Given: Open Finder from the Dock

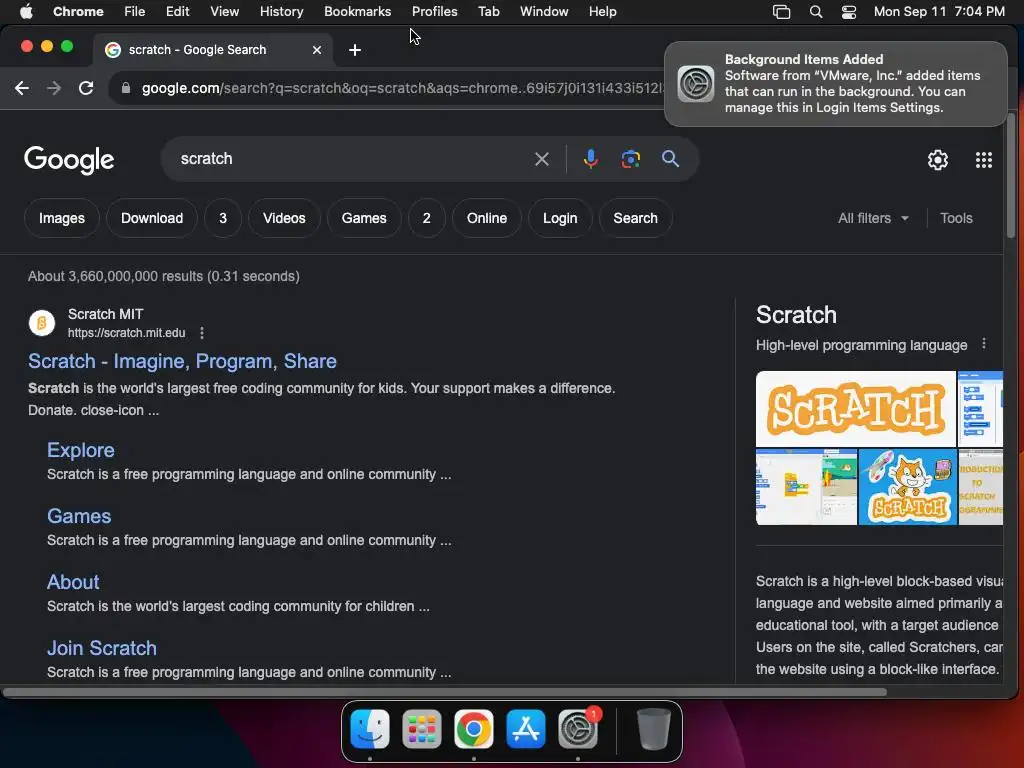Looking at the screenshot, I should point(370,728).
